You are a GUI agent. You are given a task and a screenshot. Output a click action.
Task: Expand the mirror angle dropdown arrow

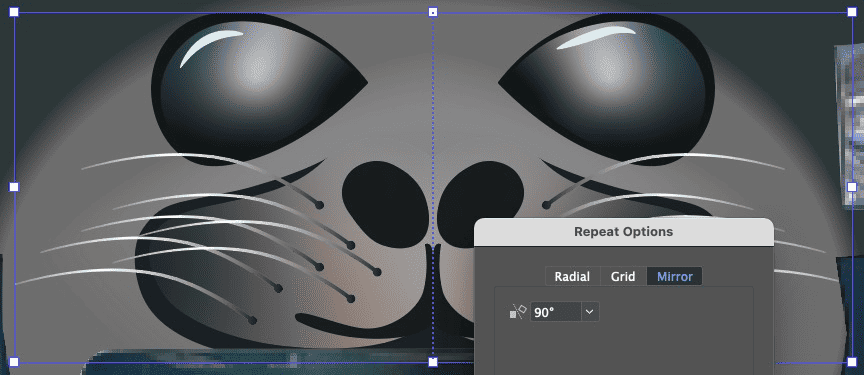coord(590,312)
